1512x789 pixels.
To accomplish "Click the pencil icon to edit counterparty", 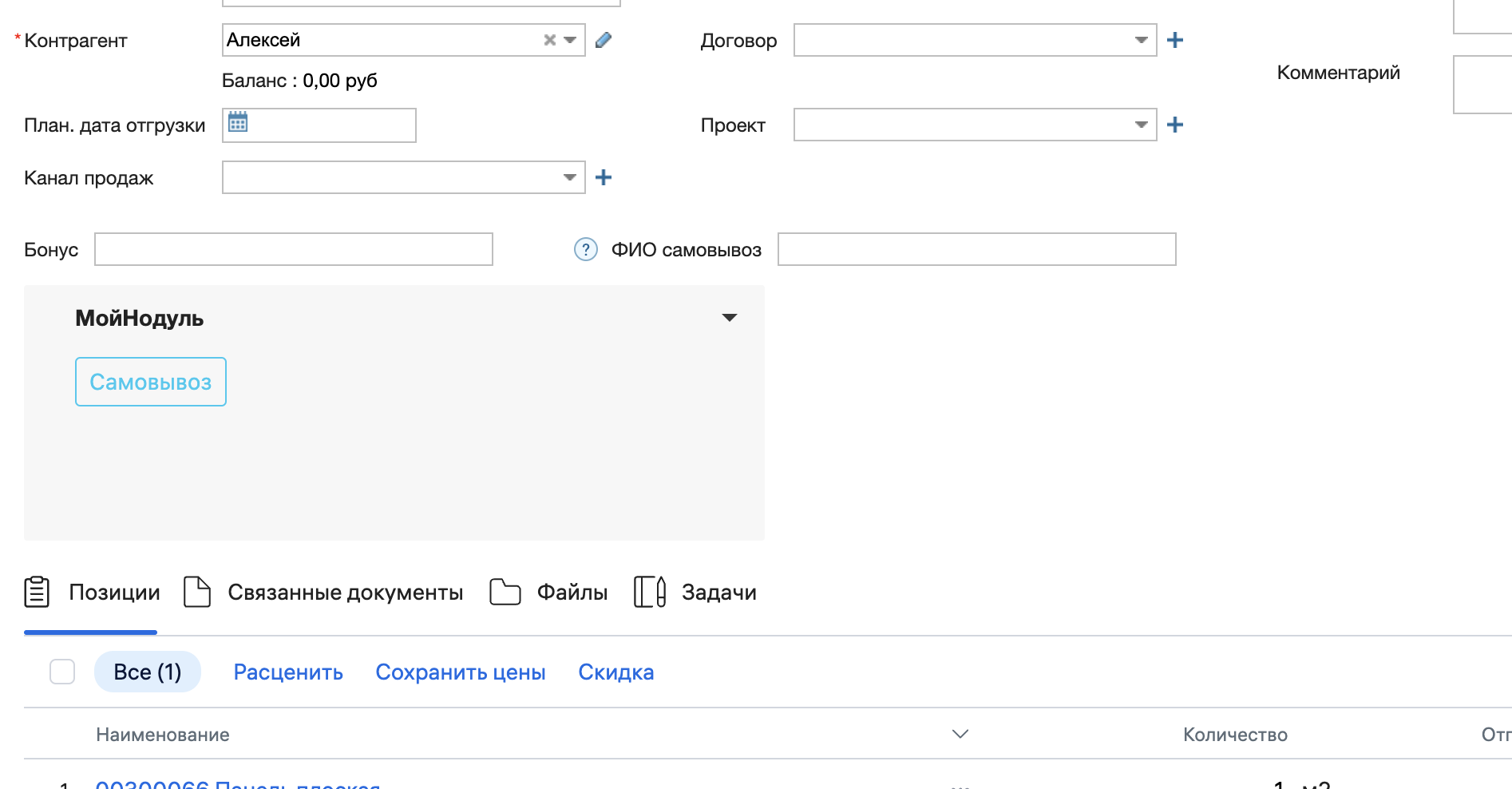I will coord(604,40).
